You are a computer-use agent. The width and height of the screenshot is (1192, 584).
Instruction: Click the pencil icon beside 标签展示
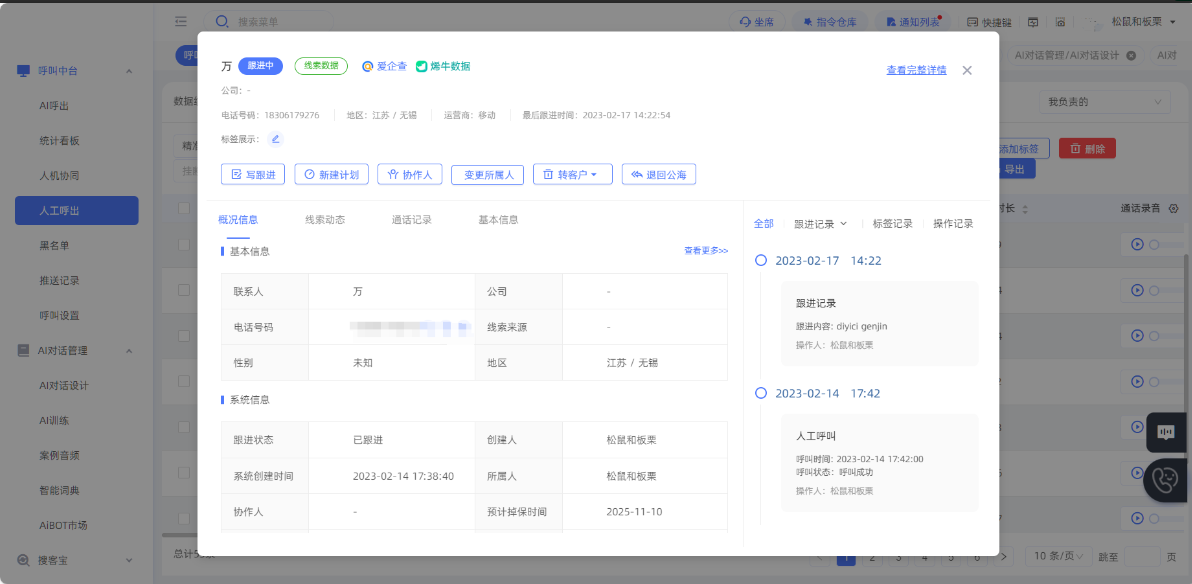pyautogui.click(x=275, y=139)
